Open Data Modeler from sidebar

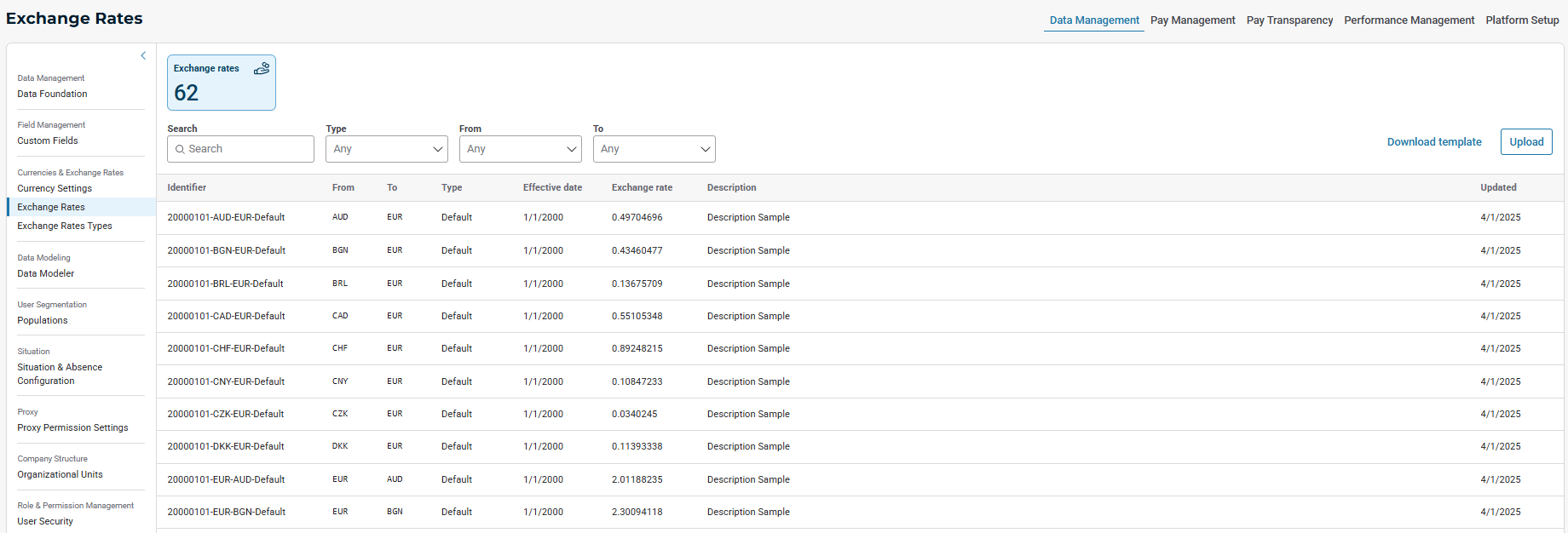click(46, 273)
